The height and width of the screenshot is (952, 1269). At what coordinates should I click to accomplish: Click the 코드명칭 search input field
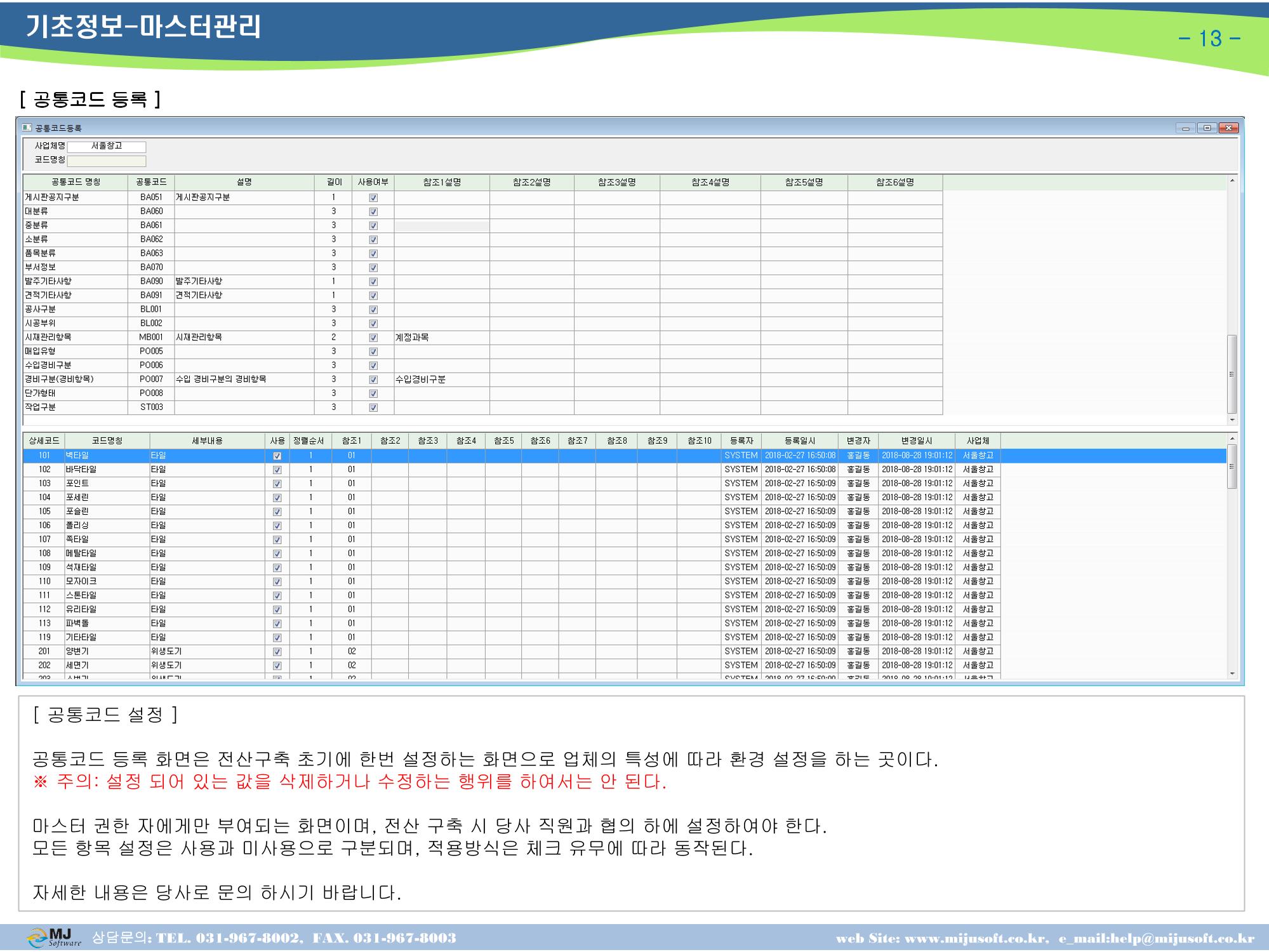107,161
